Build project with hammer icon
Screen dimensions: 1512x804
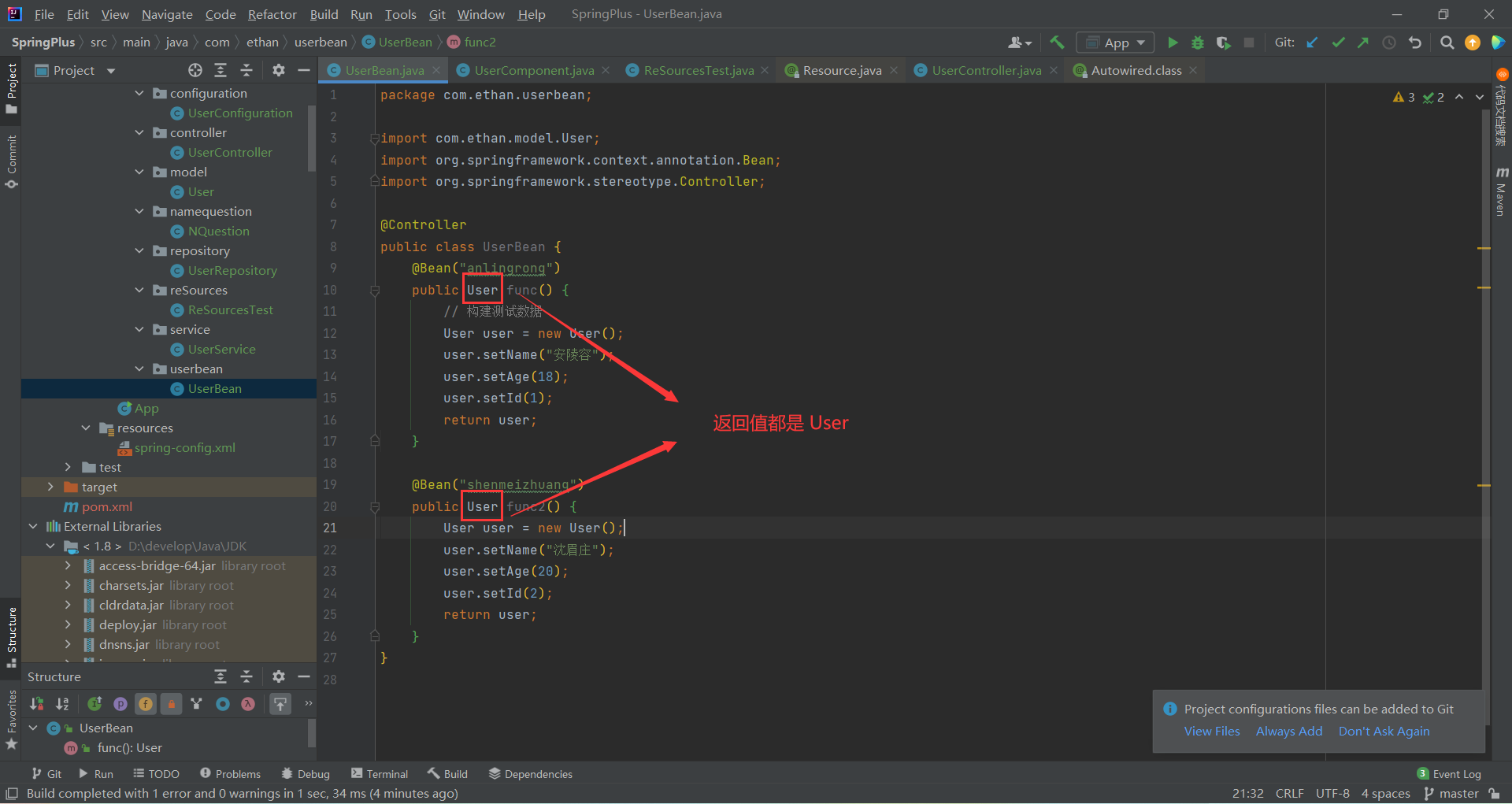coord(1057,43)
